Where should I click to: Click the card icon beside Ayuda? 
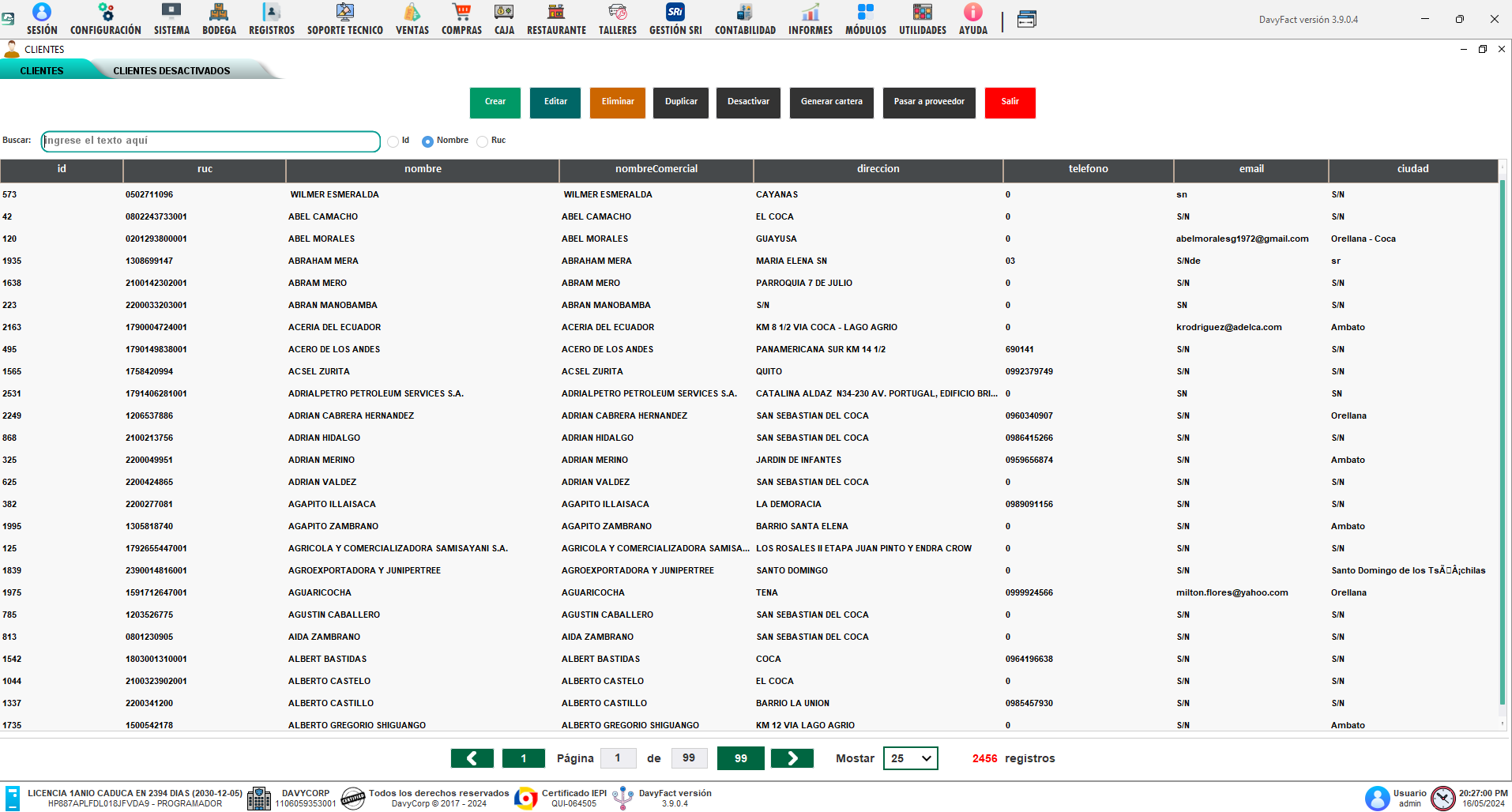tap(1026, 20)
